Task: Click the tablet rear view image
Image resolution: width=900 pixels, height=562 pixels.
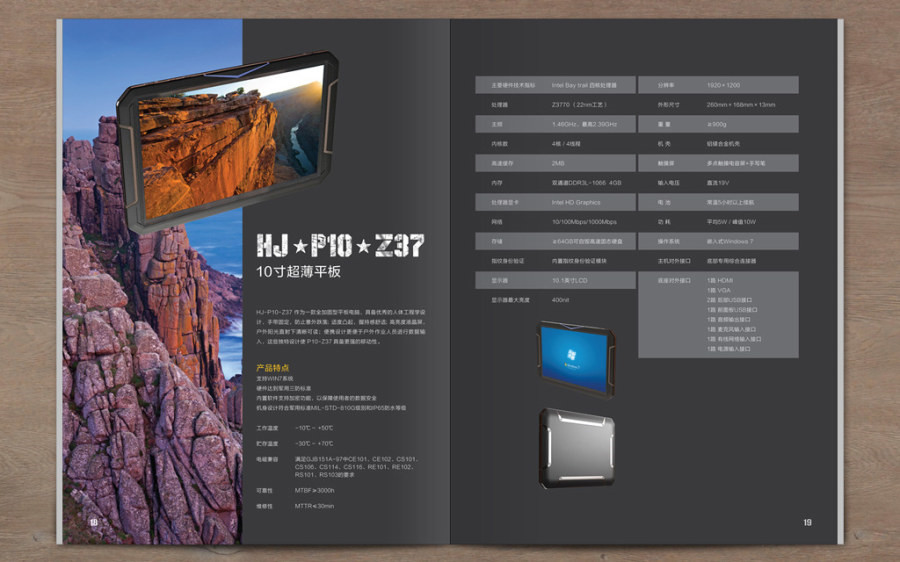Action: (576, 448)
